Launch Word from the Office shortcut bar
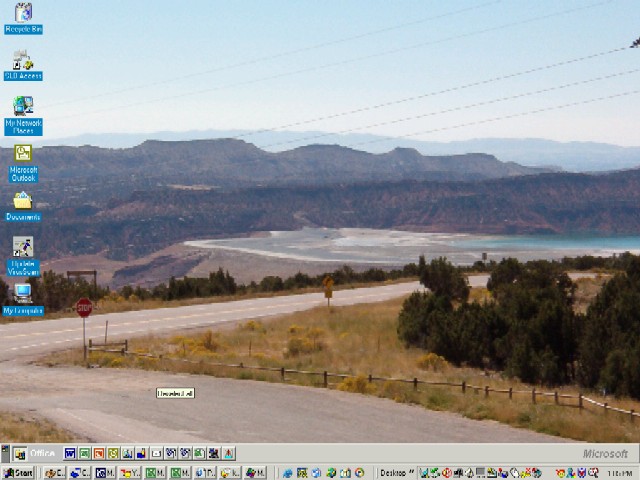The height and width of the screenshot is (480, 640). coord(71,454)
